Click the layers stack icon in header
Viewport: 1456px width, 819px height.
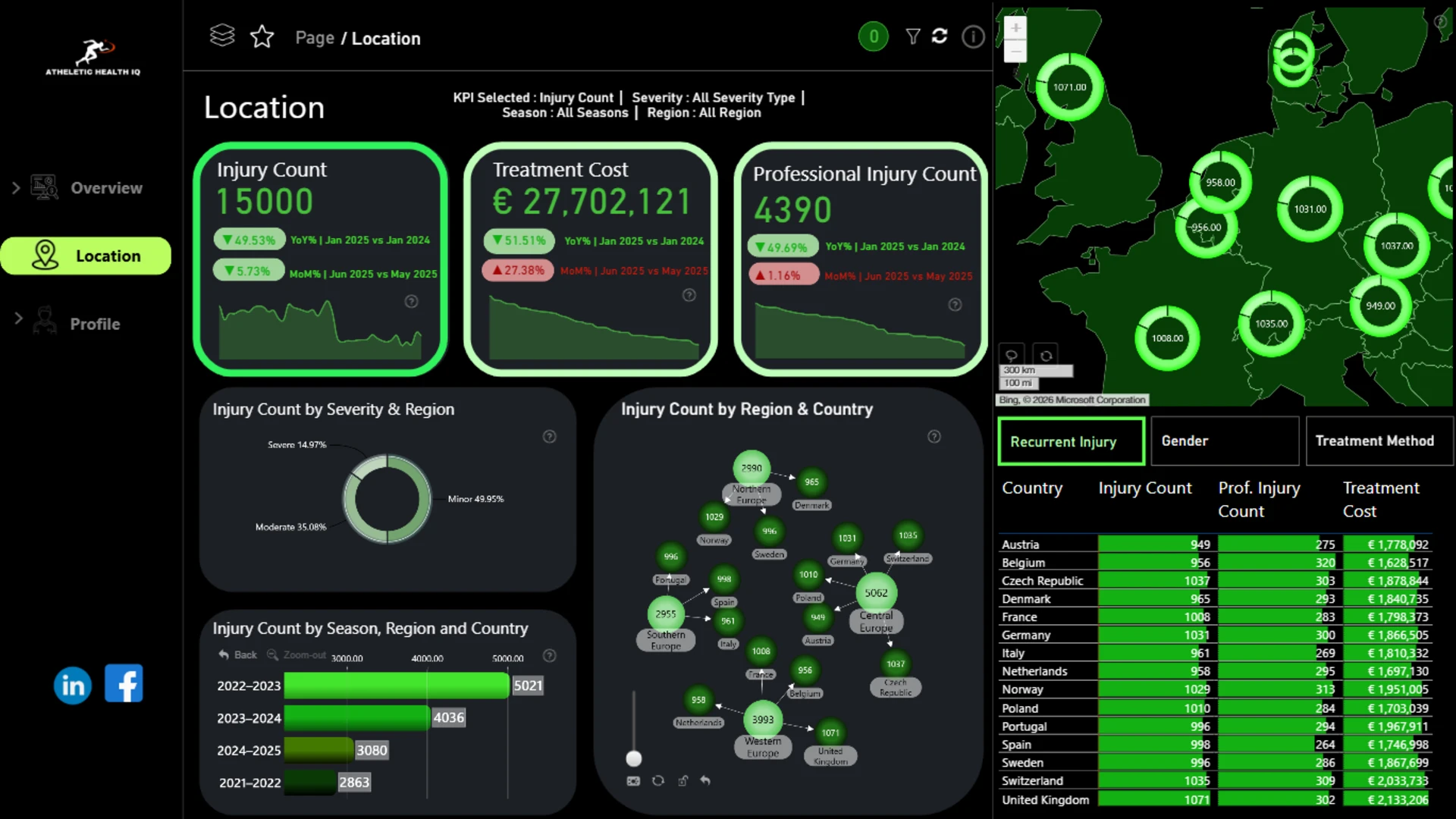coord(222,36)
